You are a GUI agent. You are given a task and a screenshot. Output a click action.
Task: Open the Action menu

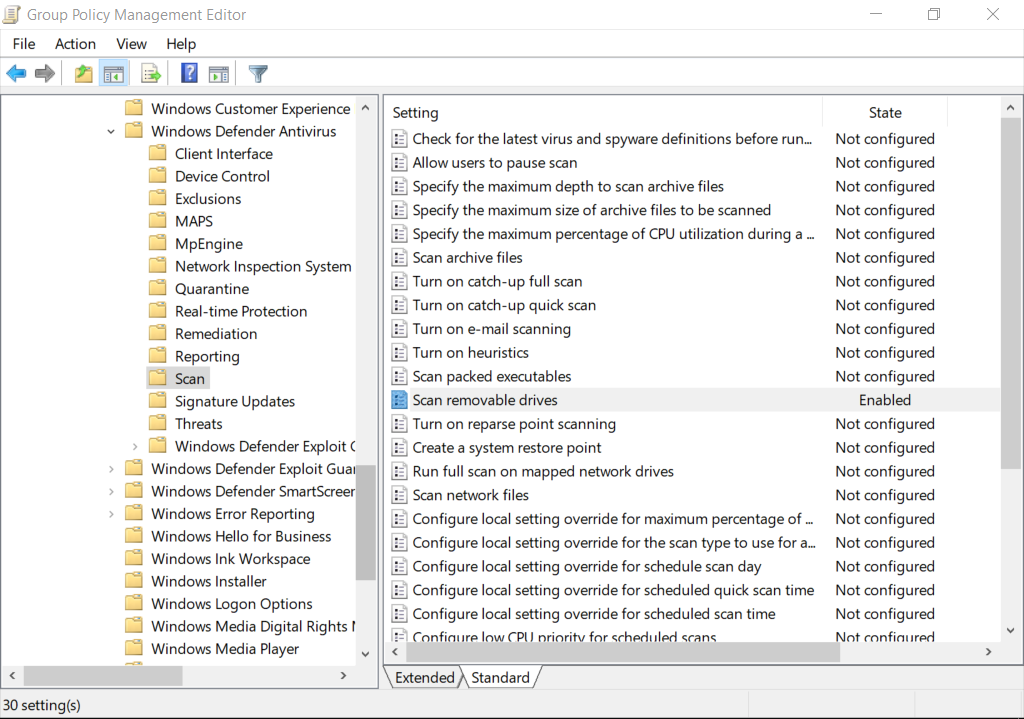pos(75,44)
